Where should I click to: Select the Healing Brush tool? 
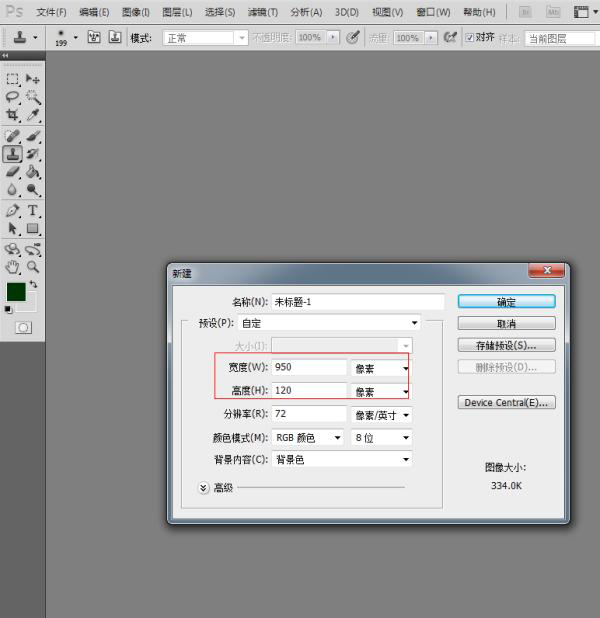[12, 136]
